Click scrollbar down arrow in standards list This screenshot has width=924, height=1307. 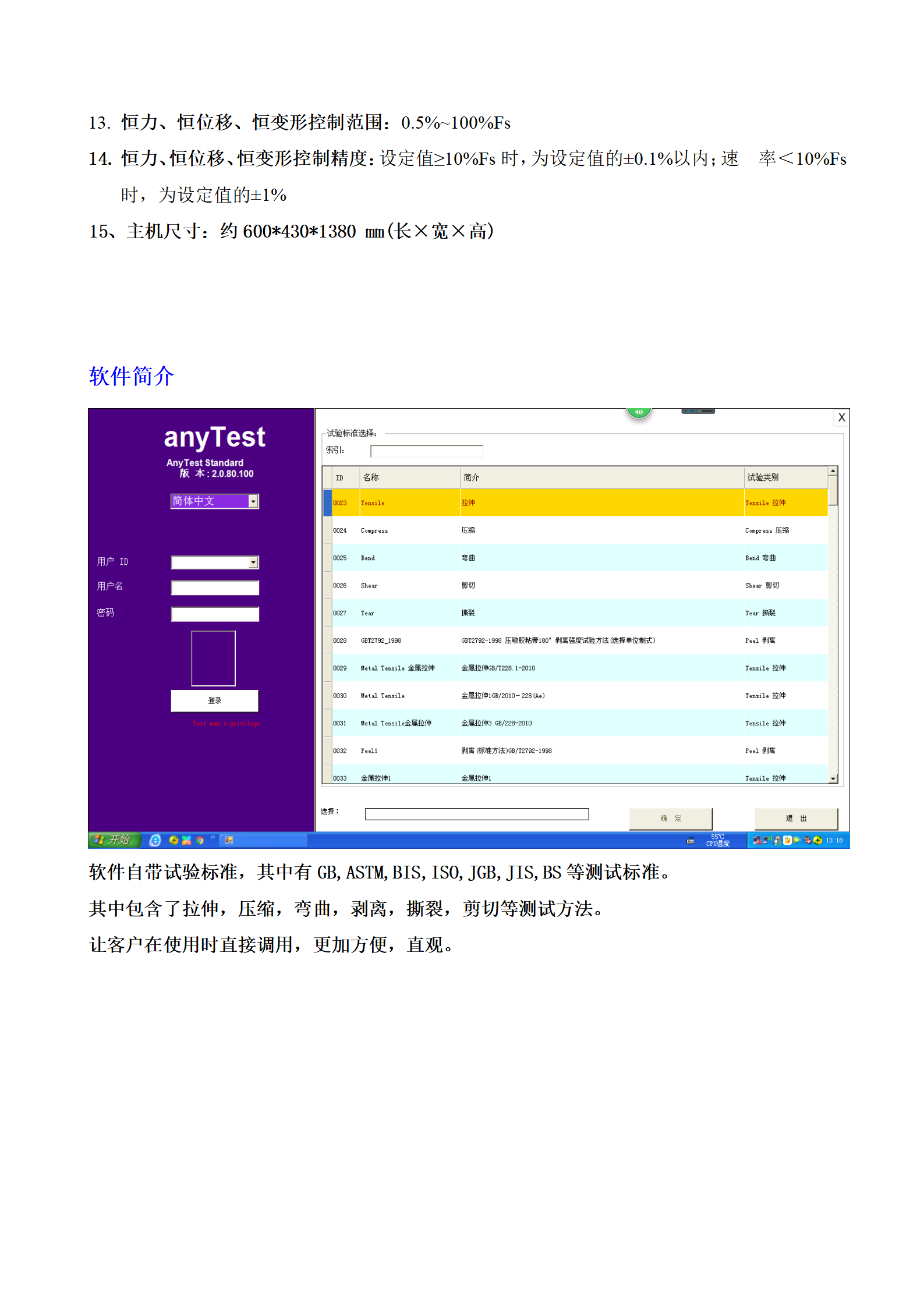coord(833,778)
